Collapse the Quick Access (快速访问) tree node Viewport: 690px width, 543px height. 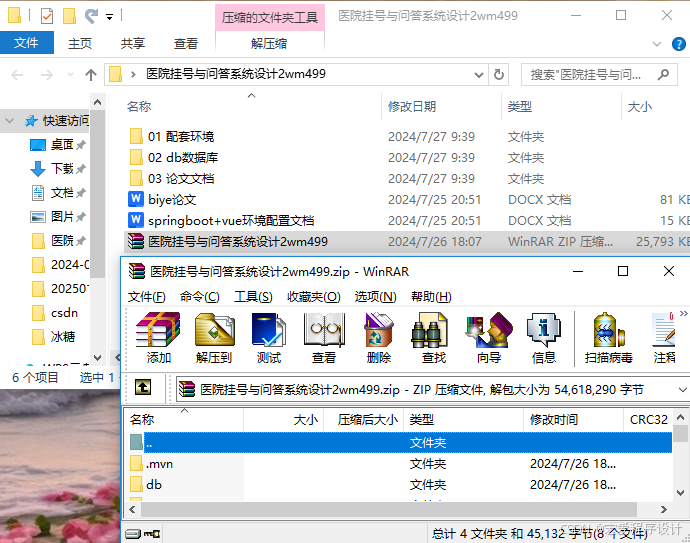[10, 121]
